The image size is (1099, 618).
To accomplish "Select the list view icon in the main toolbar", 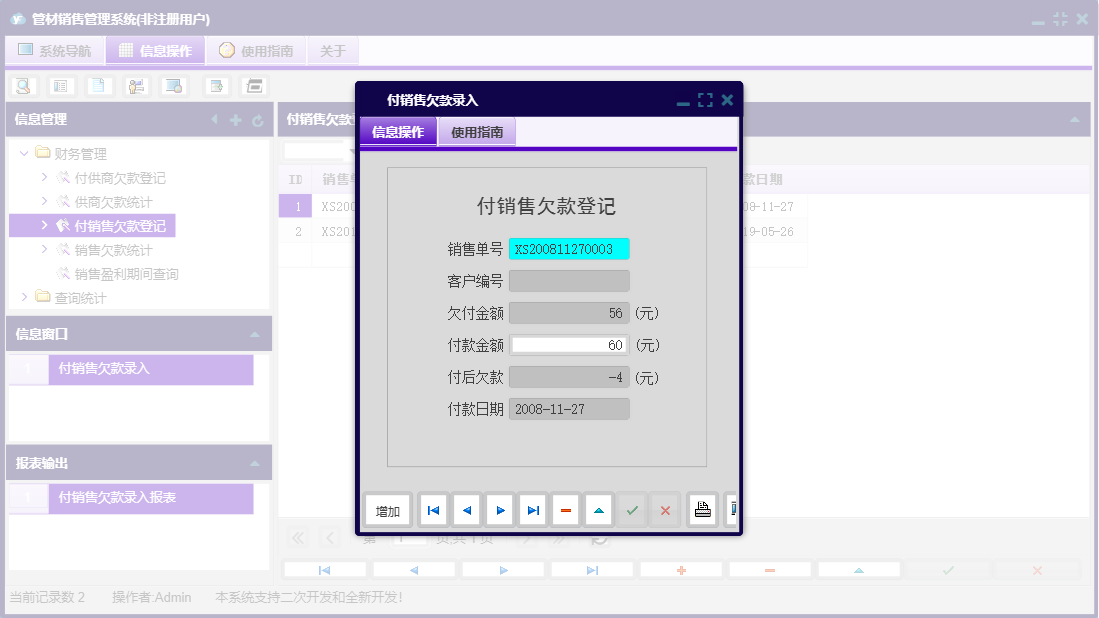I will (x=61, y=86).
